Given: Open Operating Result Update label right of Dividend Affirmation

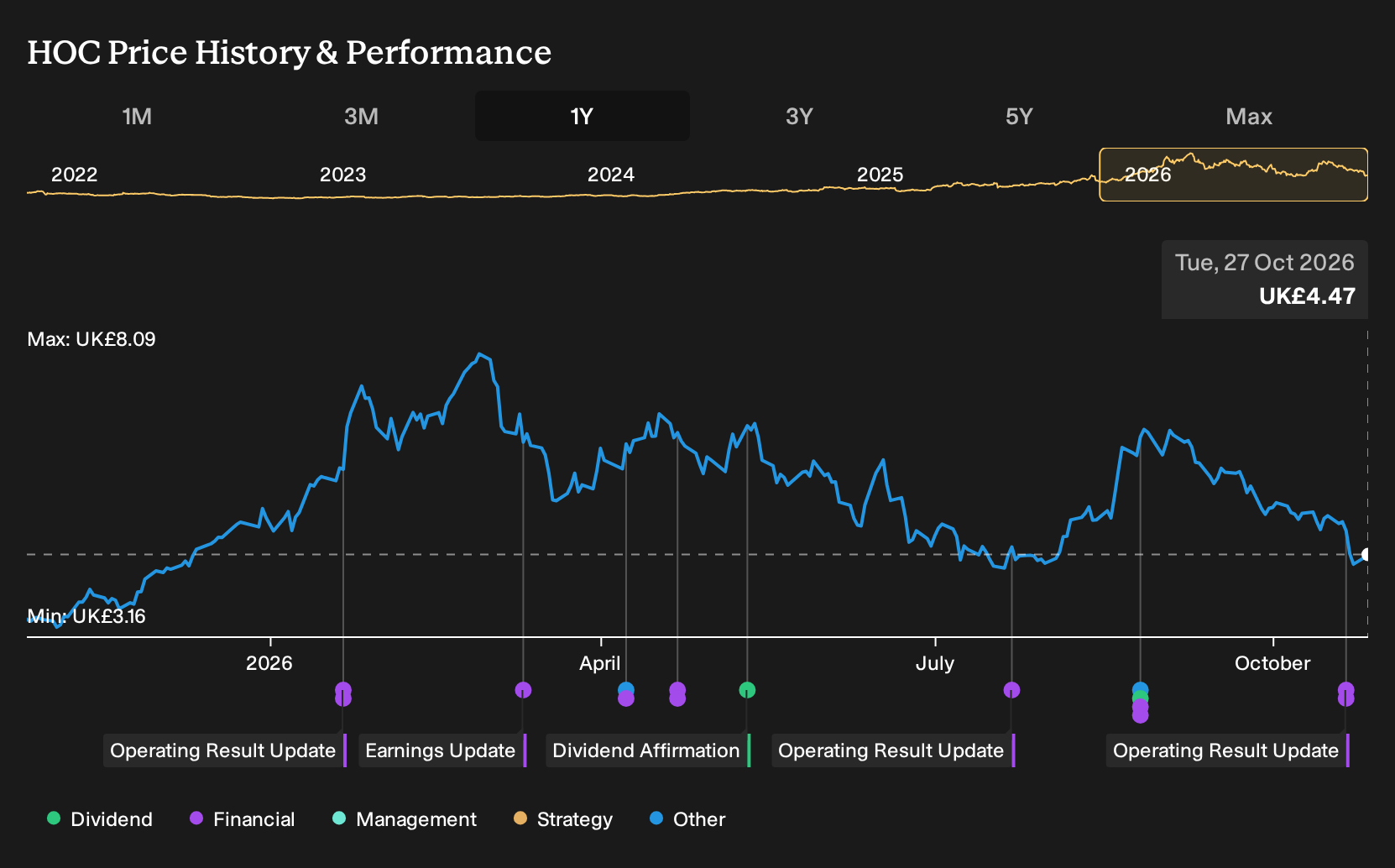Looking at the screenshot, I should (x=893, y=750).
